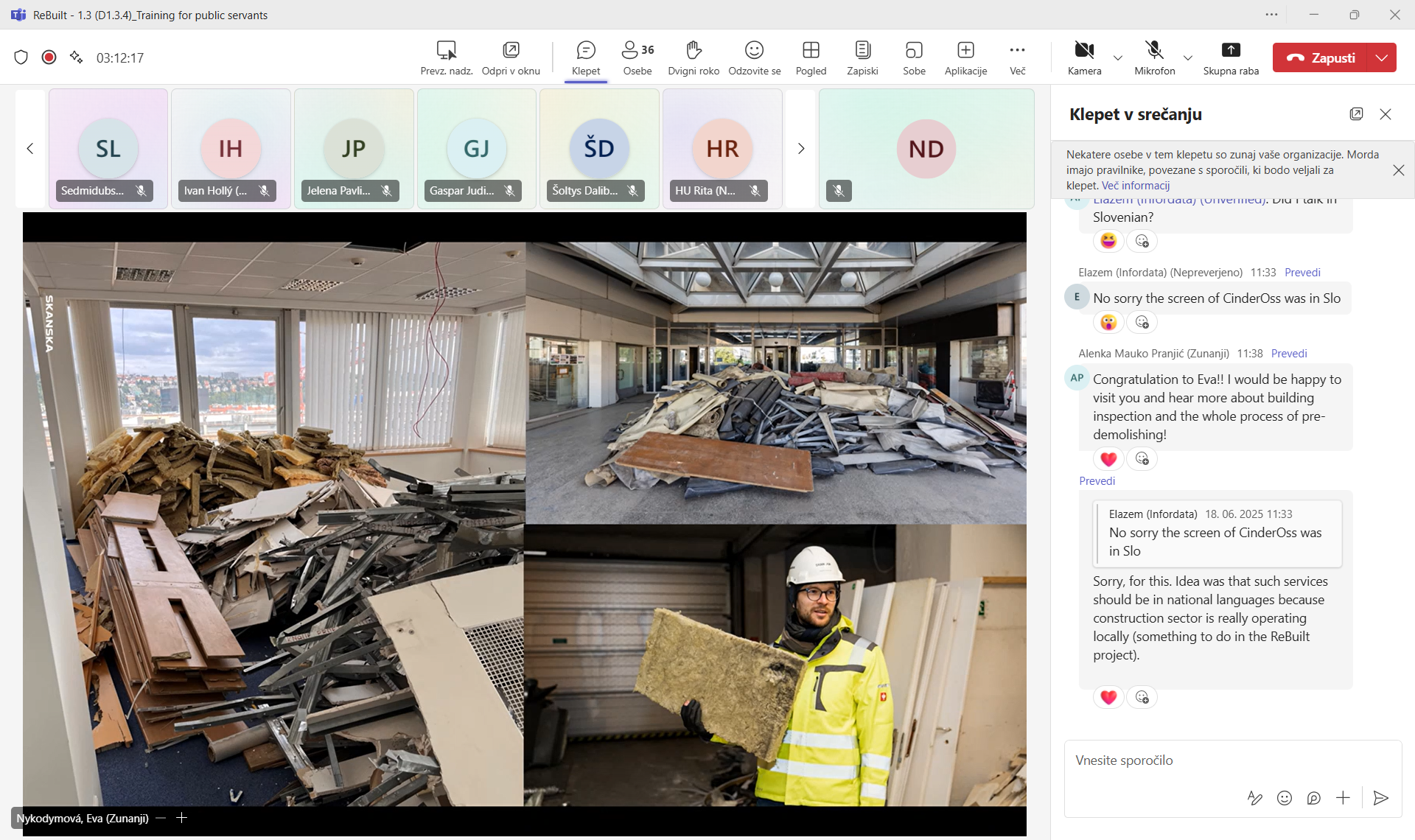Click the E avatar of Elazem
This screenshot has width=1415, height=840.
point(1077,297)
